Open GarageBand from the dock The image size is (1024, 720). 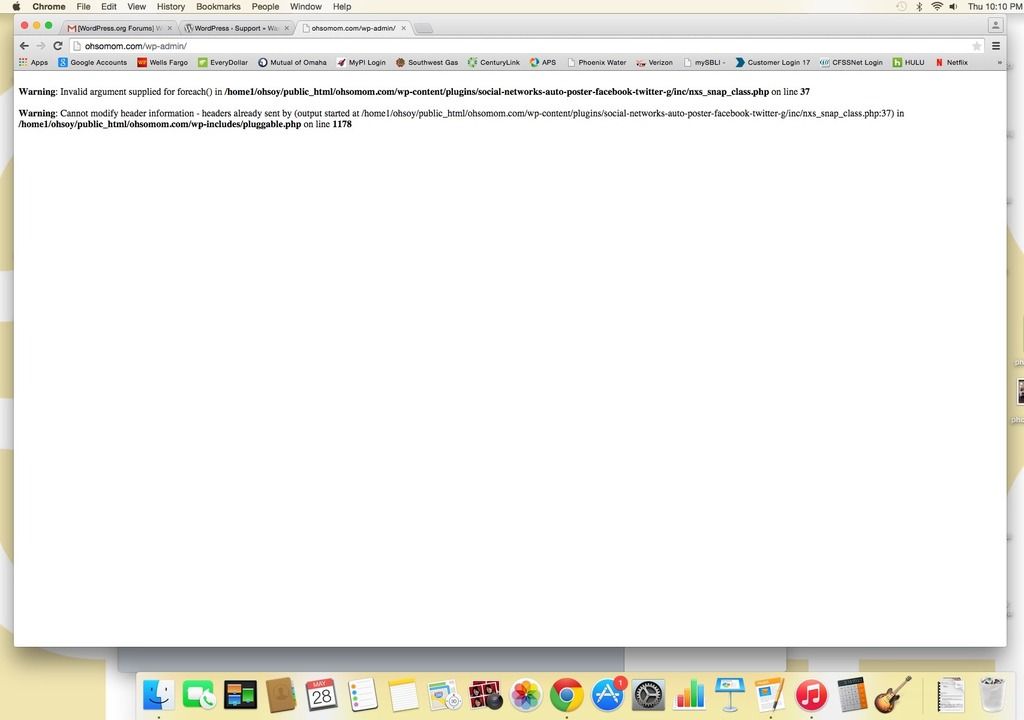tap(893, 695)
